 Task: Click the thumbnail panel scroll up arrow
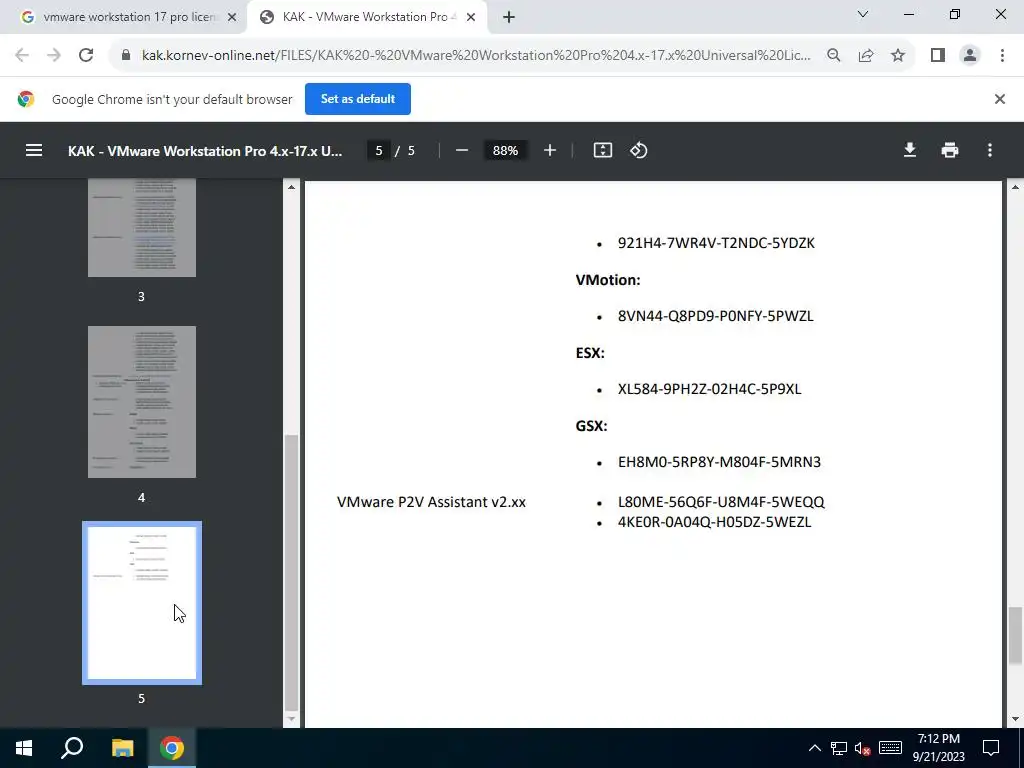(291, 187)
